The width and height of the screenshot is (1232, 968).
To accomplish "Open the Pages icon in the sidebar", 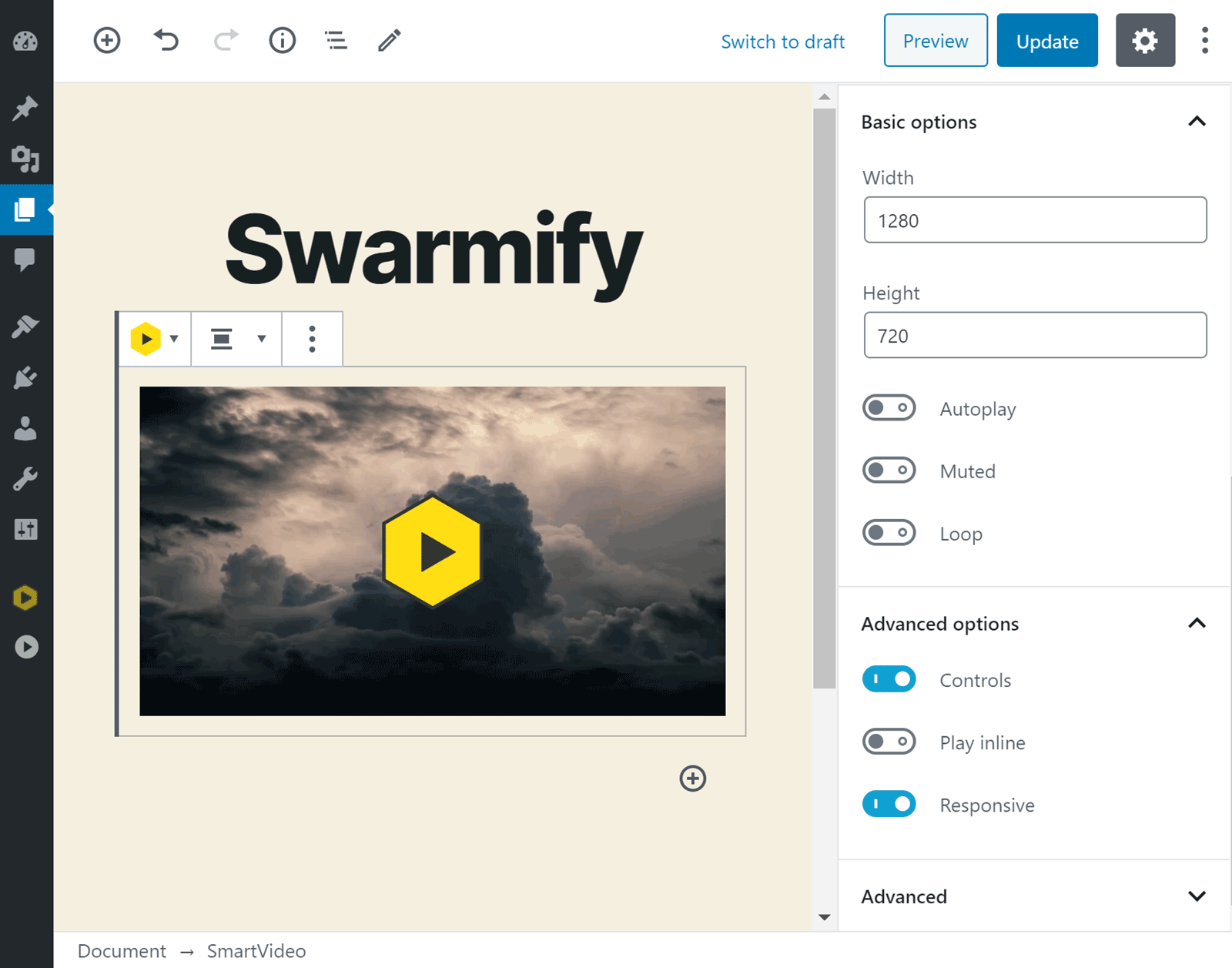I will click(x=25, y=209).
